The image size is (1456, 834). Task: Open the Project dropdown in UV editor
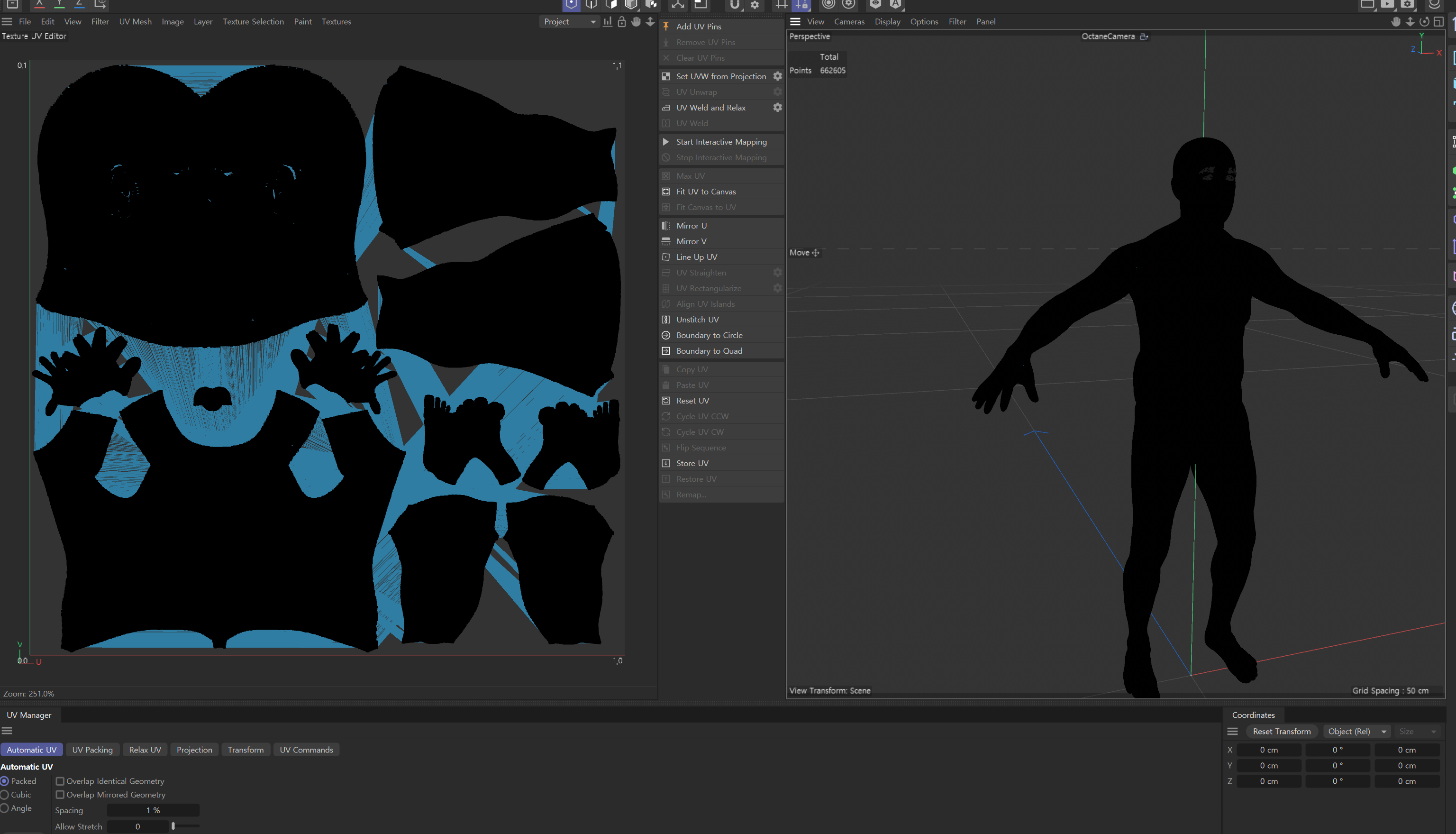pos(569,22)
